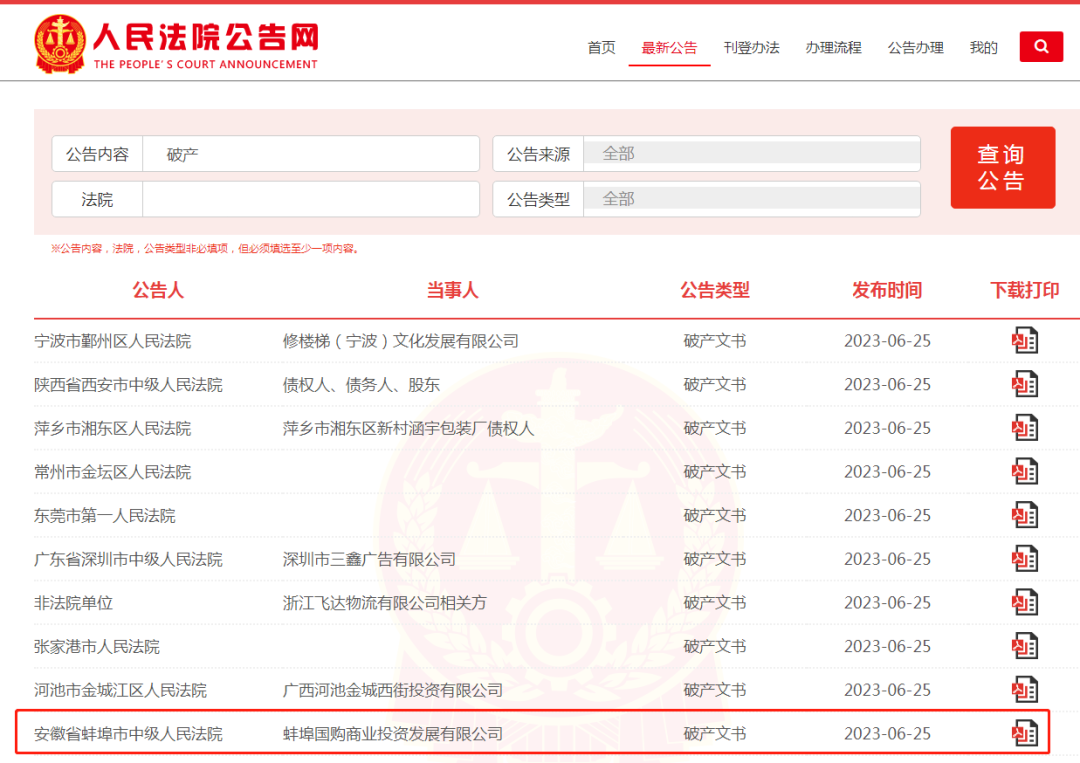The image size is (1080, 763).
Task: Click party 蚌埠国购商业投资发展有限公司
Action: pyautogui.click(x=393, y=734)
